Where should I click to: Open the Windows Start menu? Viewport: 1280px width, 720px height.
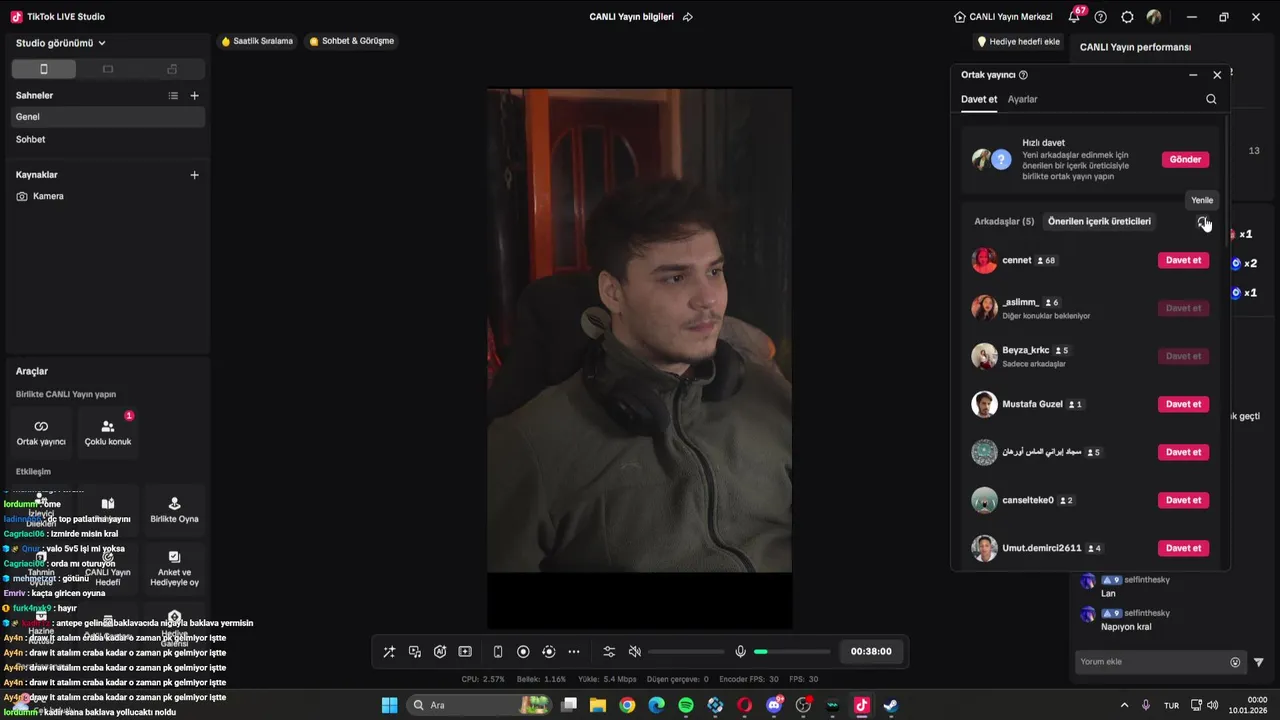coord(389,705)
